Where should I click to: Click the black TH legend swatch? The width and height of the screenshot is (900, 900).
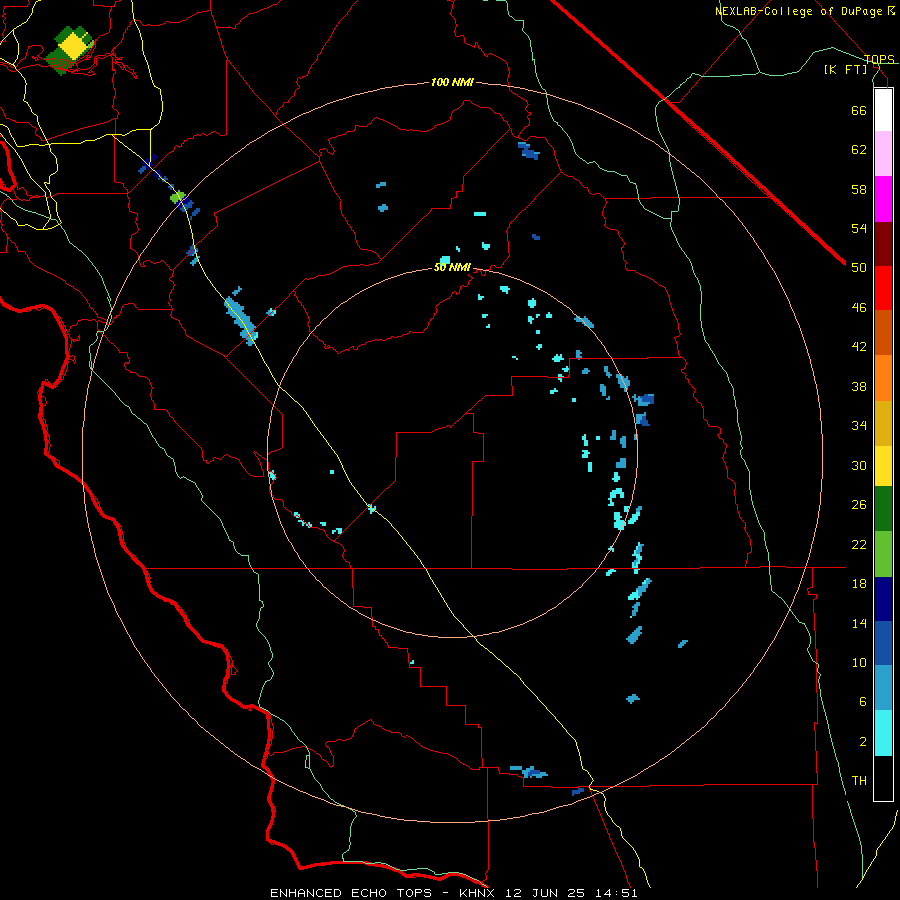click(x=883, y=778)
